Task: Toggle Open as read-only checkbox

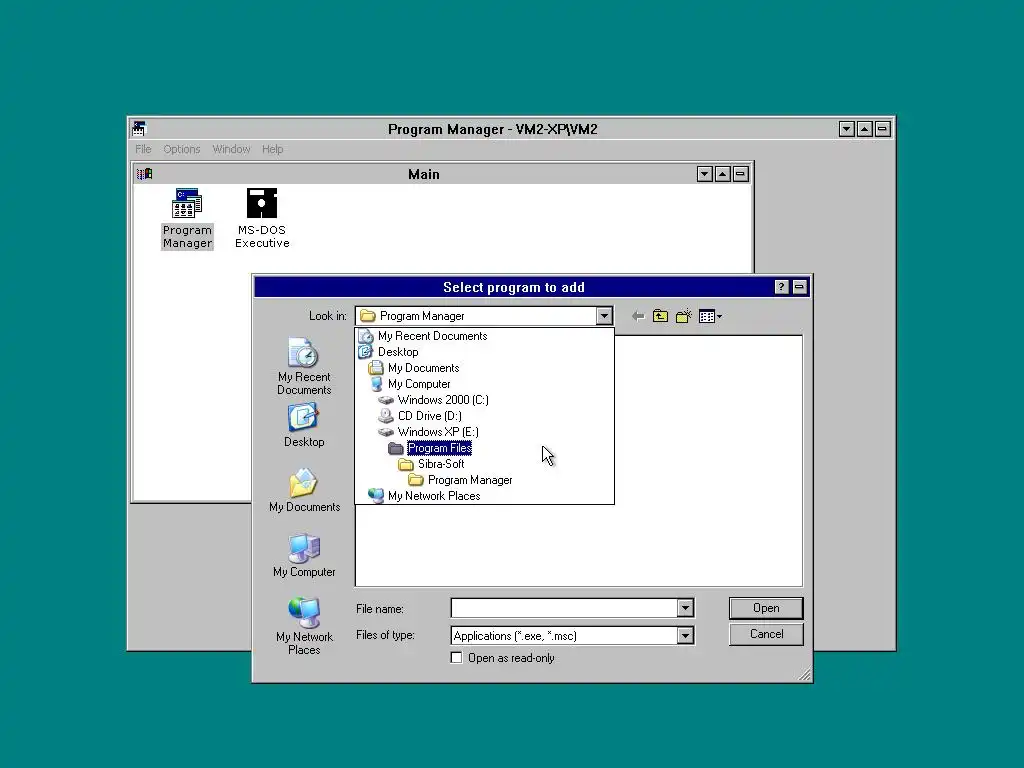Action: pos(456,658)
